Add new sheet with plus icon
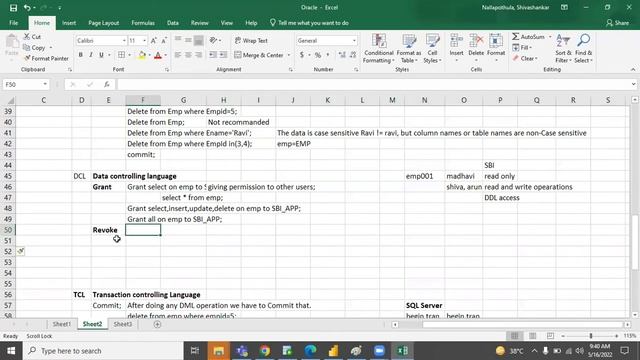This screenshot has height=360, width=640. (157, 324)
